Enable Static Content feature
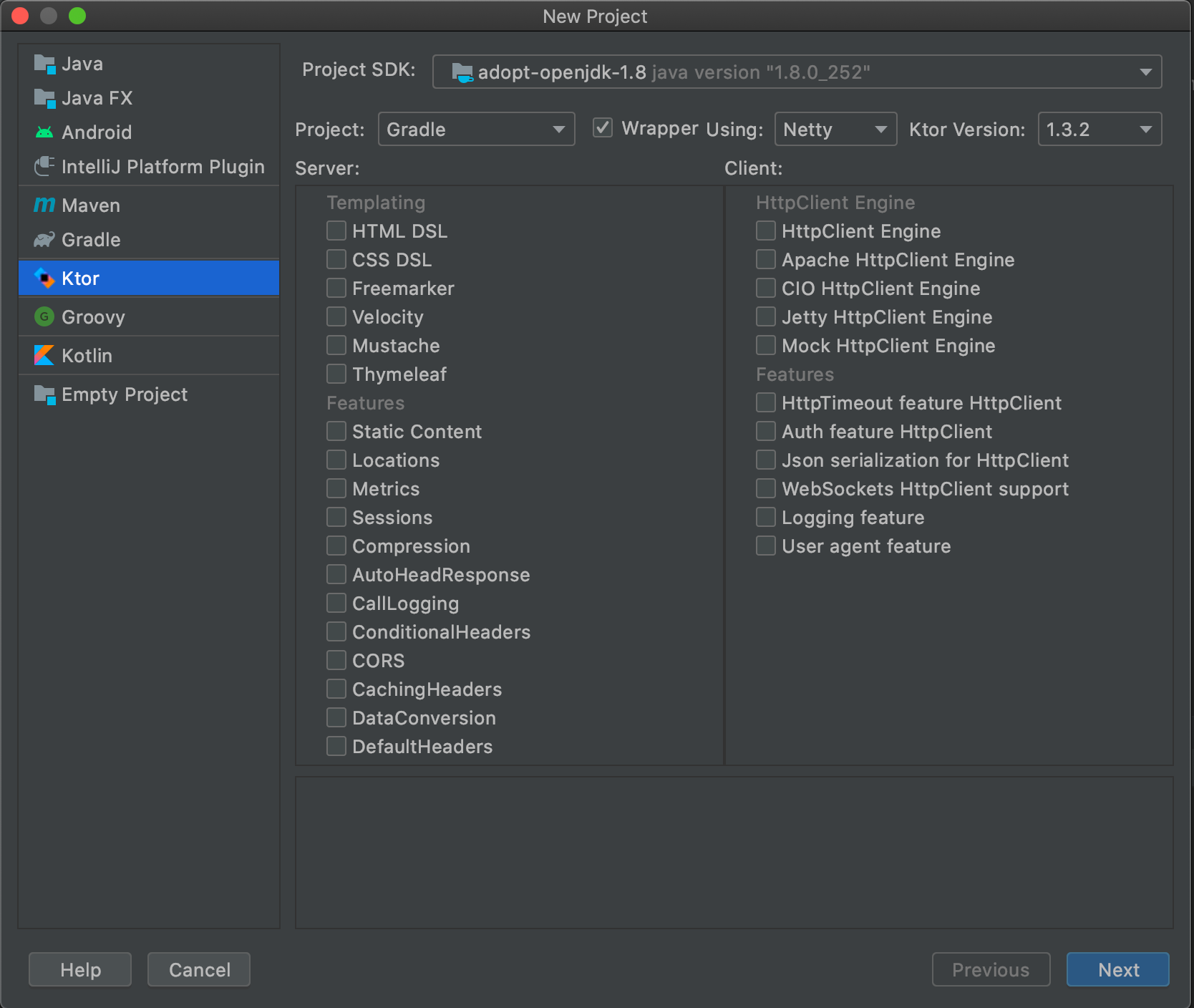 click(336, 431)
